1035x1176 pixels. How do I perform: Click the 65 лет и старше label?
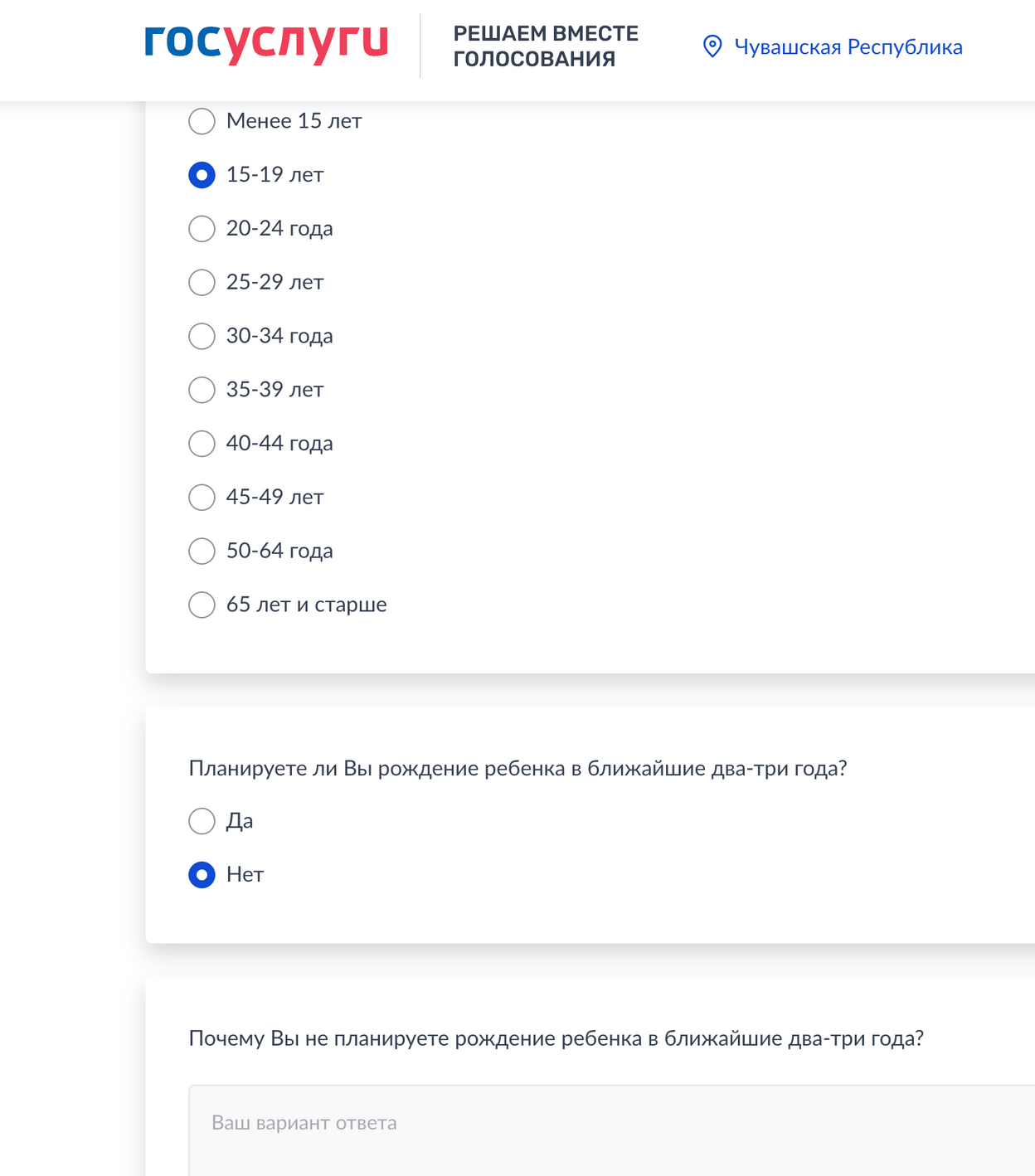click(x=306, y=605)
